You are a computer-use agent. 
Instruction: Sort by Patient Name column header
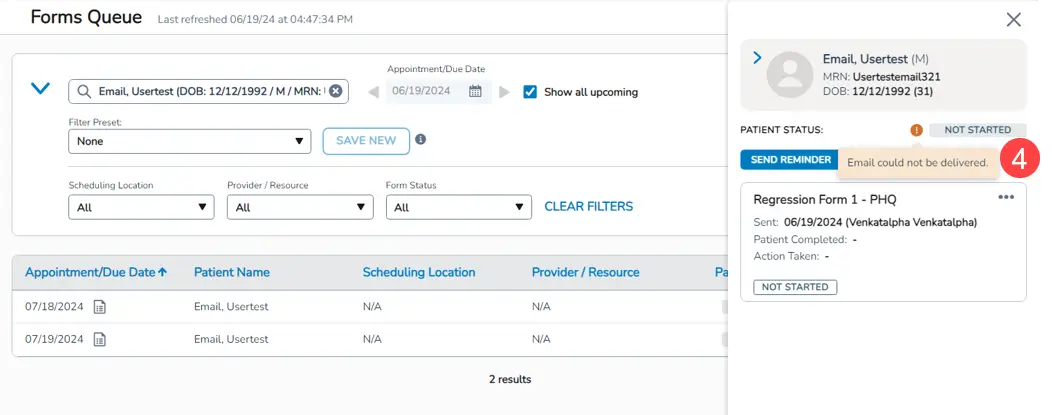[x=231, y=272]
